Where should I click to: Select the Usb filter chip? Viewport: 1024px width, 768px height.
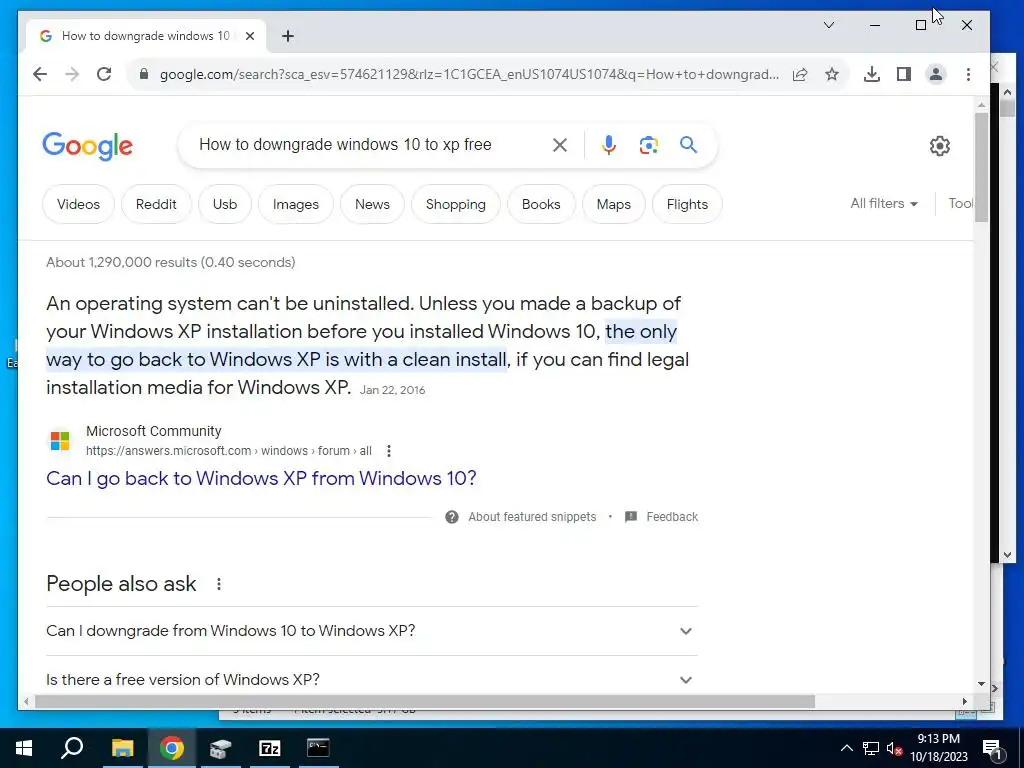point(225,204)
